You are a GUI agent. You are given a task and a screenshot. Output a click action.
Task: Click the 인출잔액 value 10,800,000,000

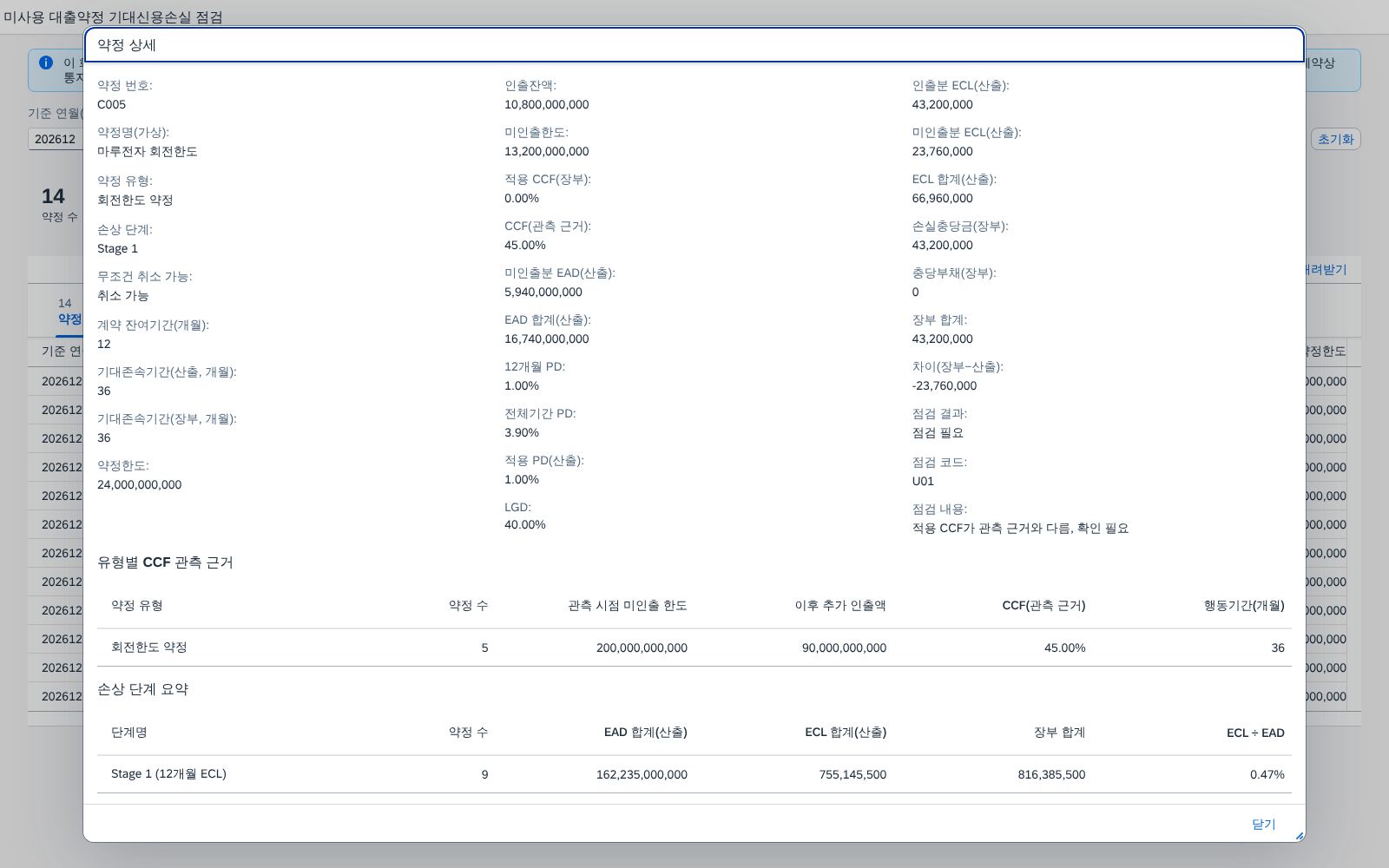click(x=547, y=104)
